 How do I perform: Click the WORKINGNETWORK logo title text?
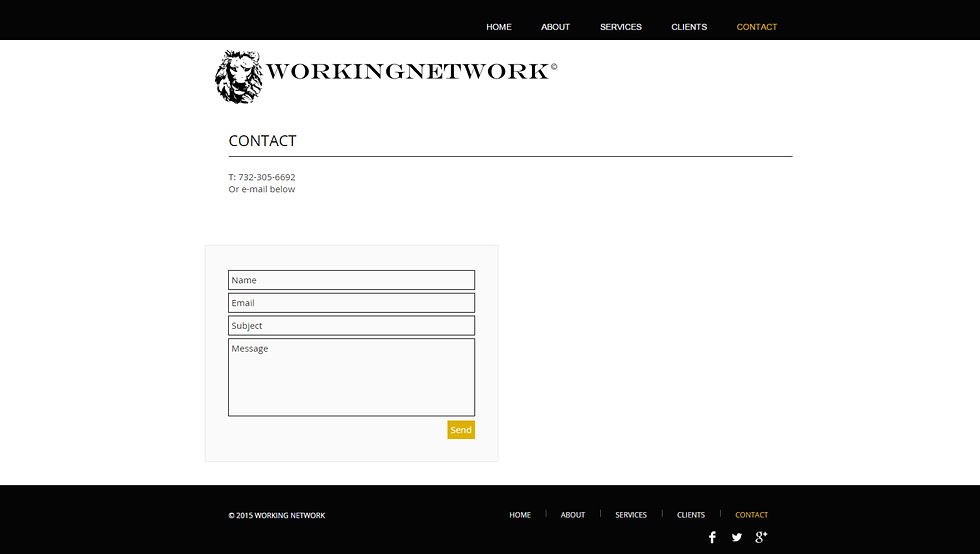click(411, 71)
